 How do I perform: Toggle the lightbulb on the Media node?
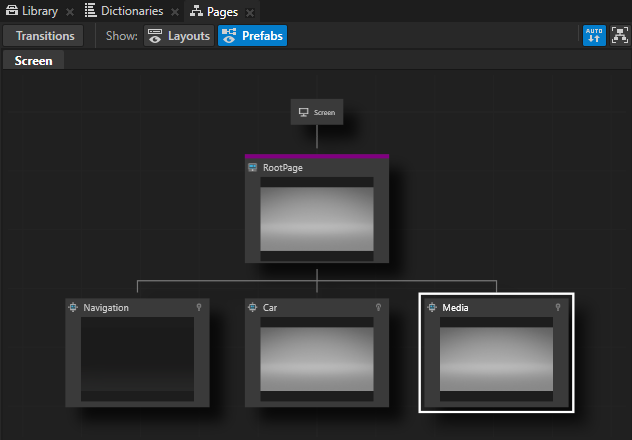coord(558,308)
